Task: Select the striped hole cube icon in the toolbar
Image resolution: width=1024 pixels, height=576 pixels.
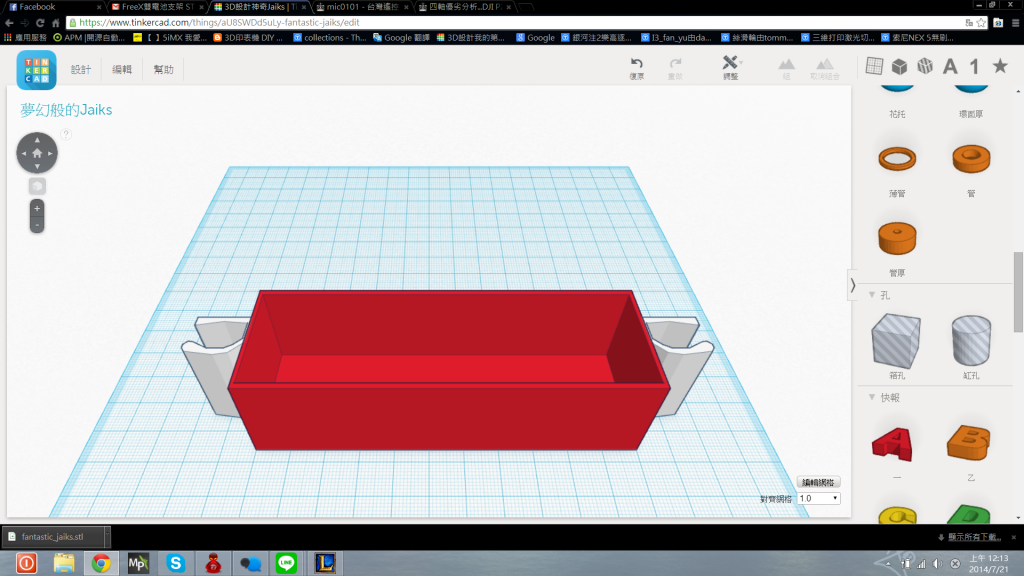Action: coord(925,66)
